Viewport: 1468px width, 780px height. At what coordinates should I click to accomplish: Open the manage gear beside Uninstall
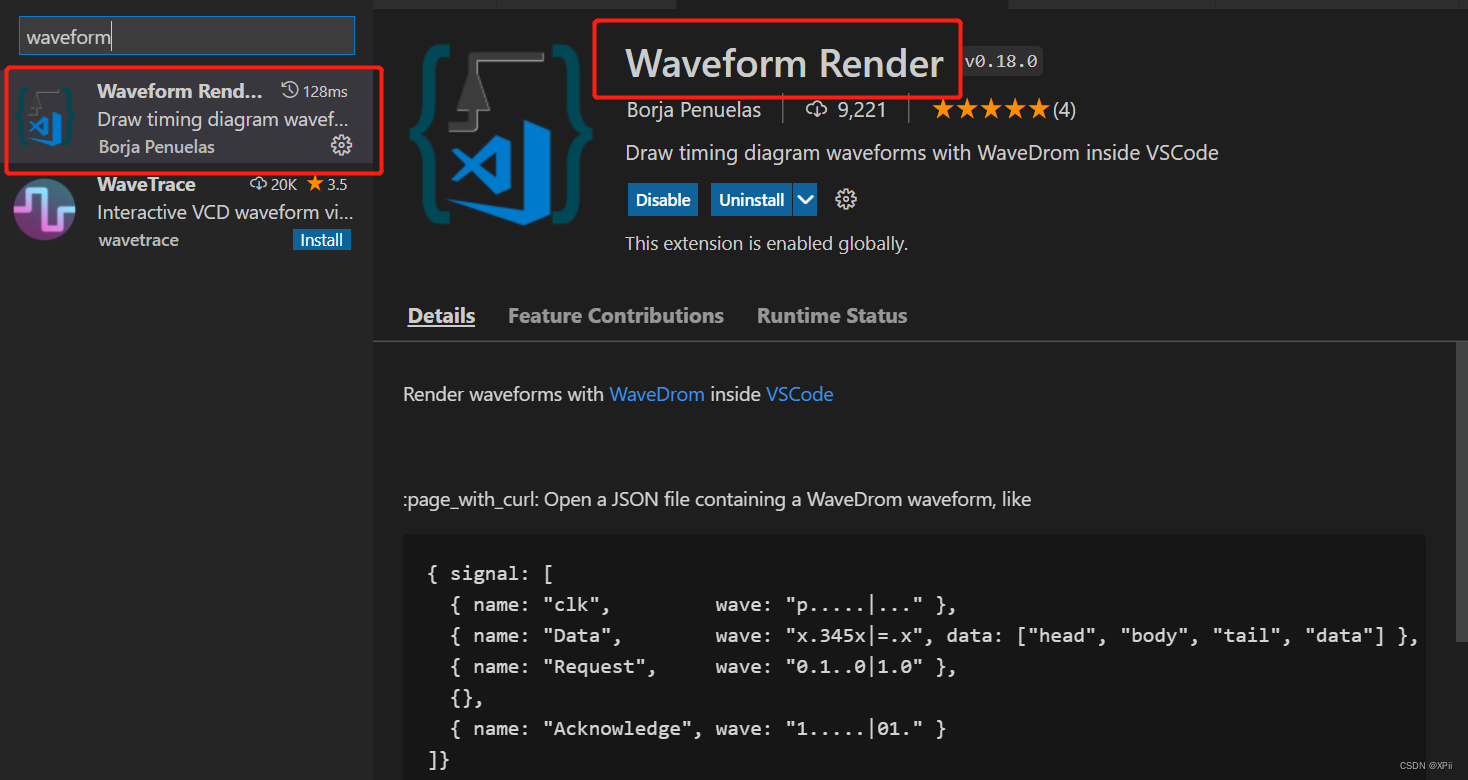pyautogui.click(x=846, y=200)
